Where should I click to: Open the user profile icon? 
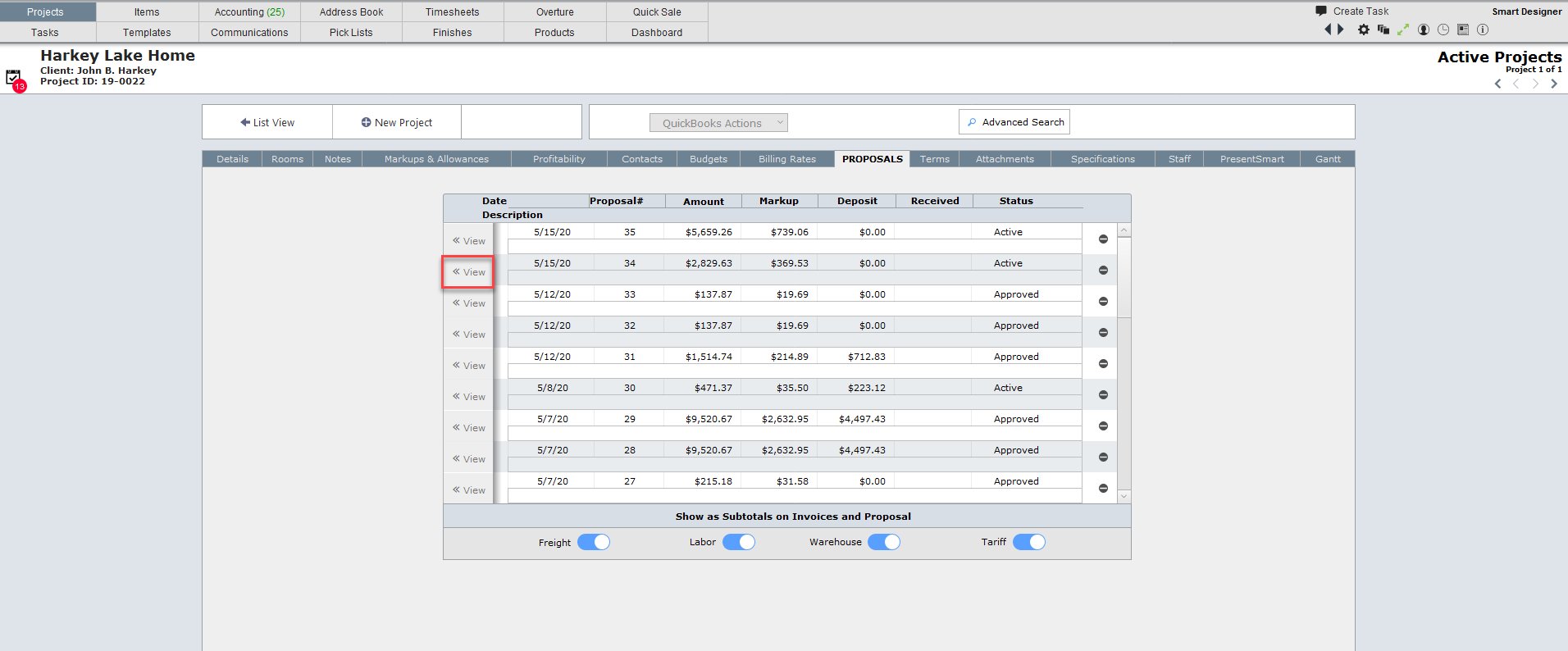1424,30
